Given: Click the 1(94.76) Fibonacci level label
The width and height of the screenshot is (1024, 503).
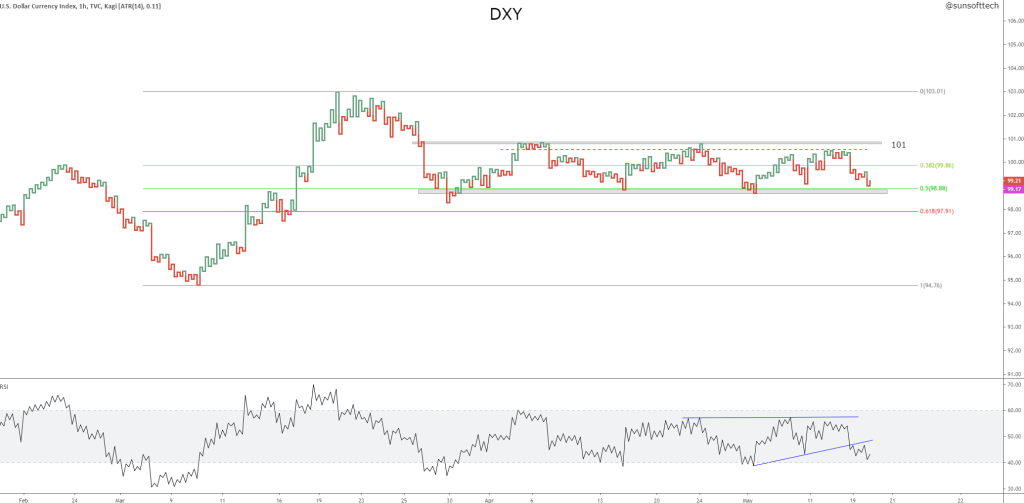Looking at the screenshot, I should pyautogui.click(x=931, y=286).
